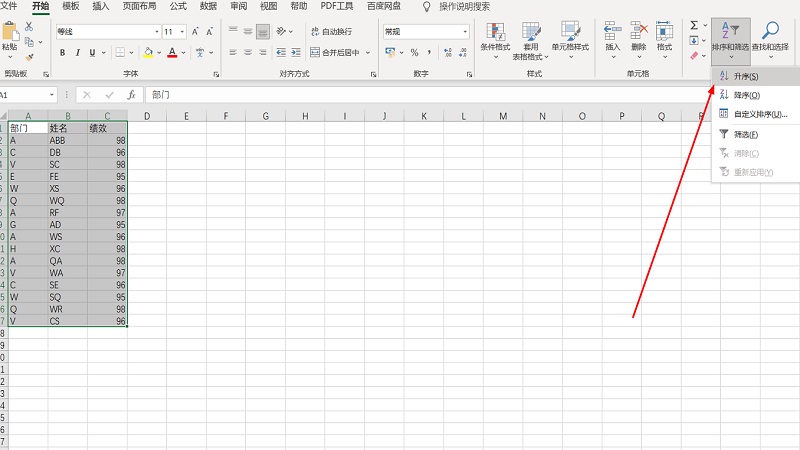800x450 pixels.
Task: Toggle Bold formatting
Action: 62,53
